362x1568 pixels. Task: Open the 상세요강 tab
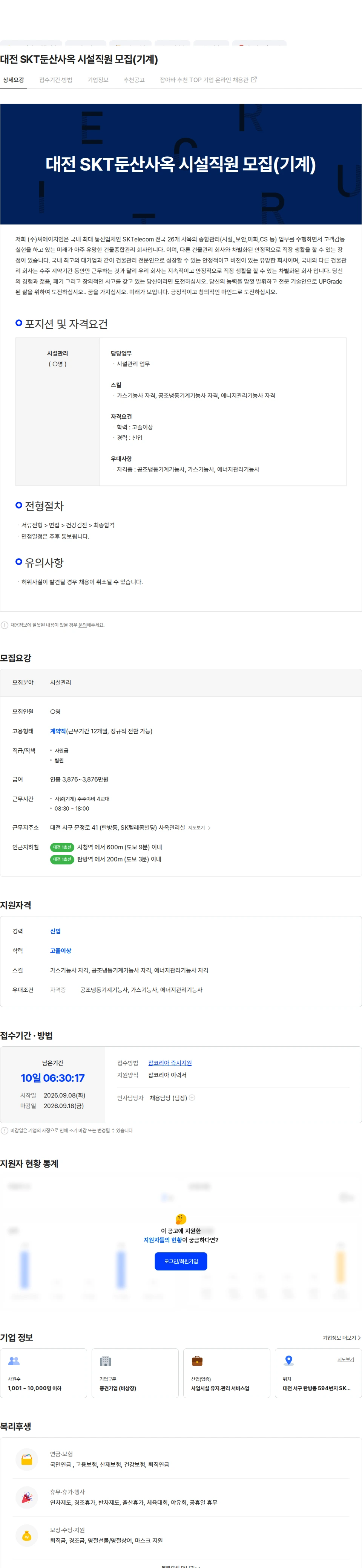(x=14, y=80)
